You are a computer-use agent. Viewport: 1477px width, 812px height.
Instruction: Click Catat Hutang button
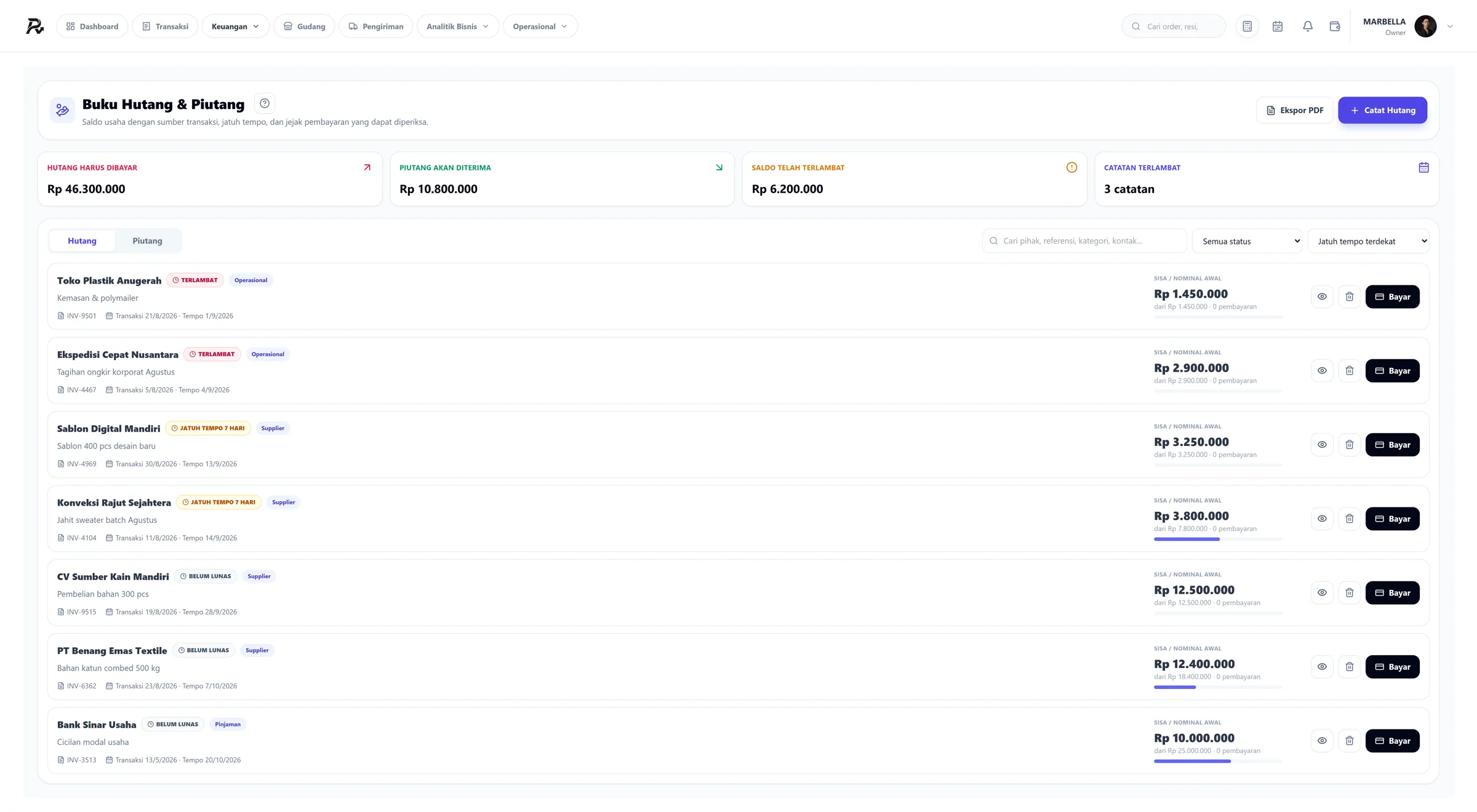[1382, 110]
